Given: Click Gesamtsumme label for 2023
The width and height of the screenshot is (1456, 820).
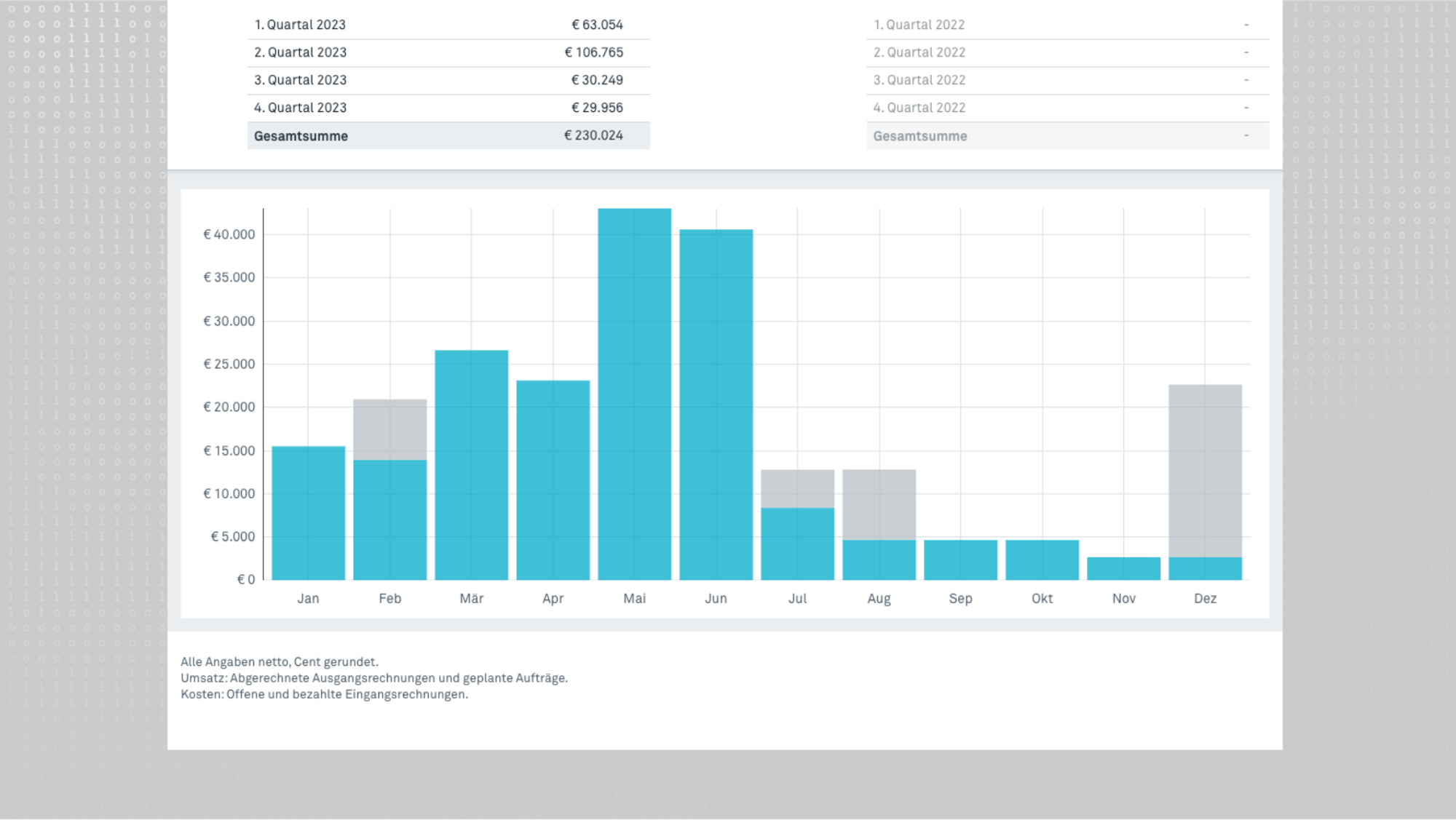Looking at the screenshot, I should (x=301, y=136).
